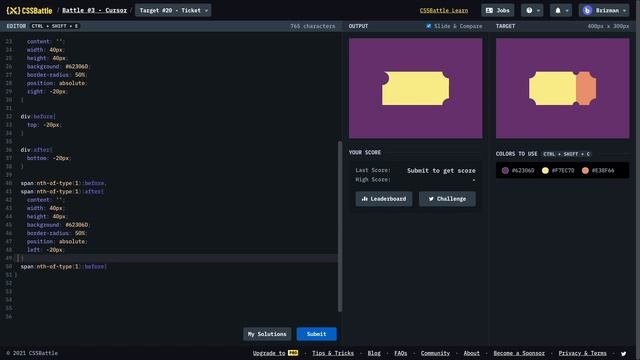Open the notifications bell menu
This screenshot has width=640, height=360.
(x=561, y=10)
